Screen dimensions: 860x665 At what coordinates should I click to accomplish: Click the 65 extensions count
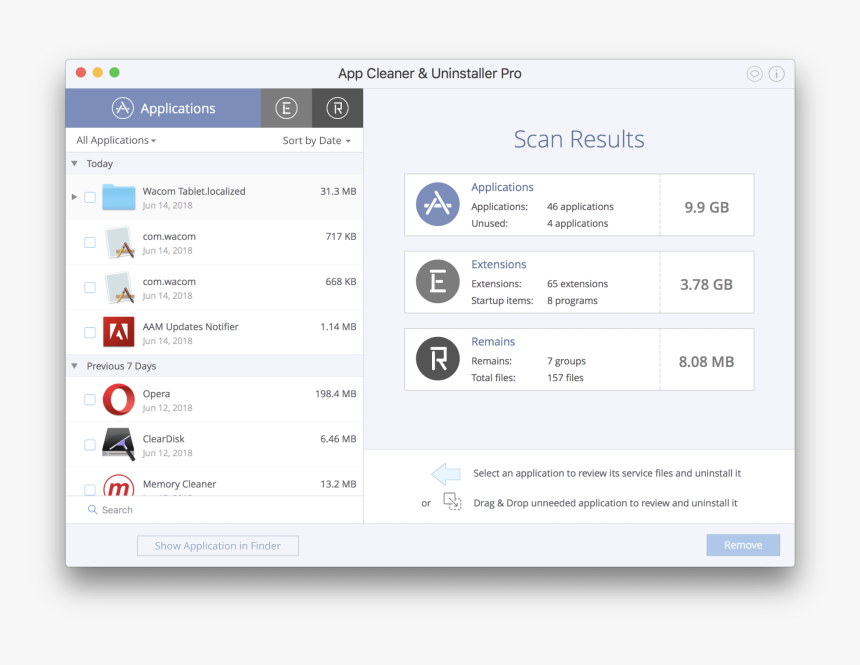pos(578,284)
